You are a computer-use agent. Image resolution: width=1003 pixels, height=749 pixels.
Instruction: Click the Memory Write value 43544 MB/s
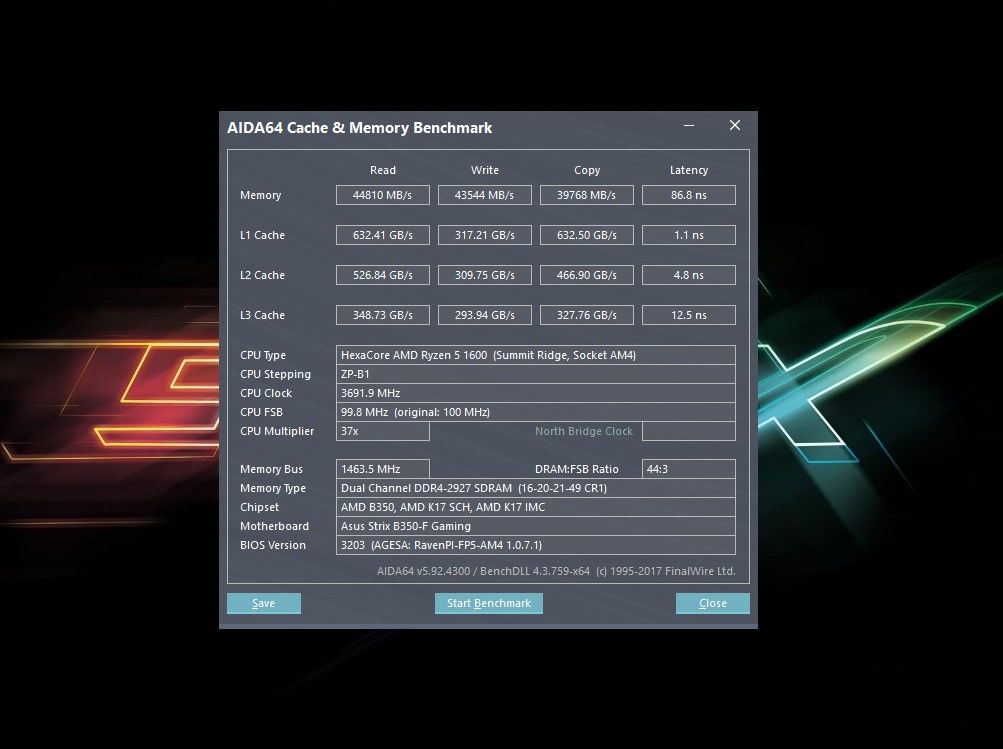point(484,195)
